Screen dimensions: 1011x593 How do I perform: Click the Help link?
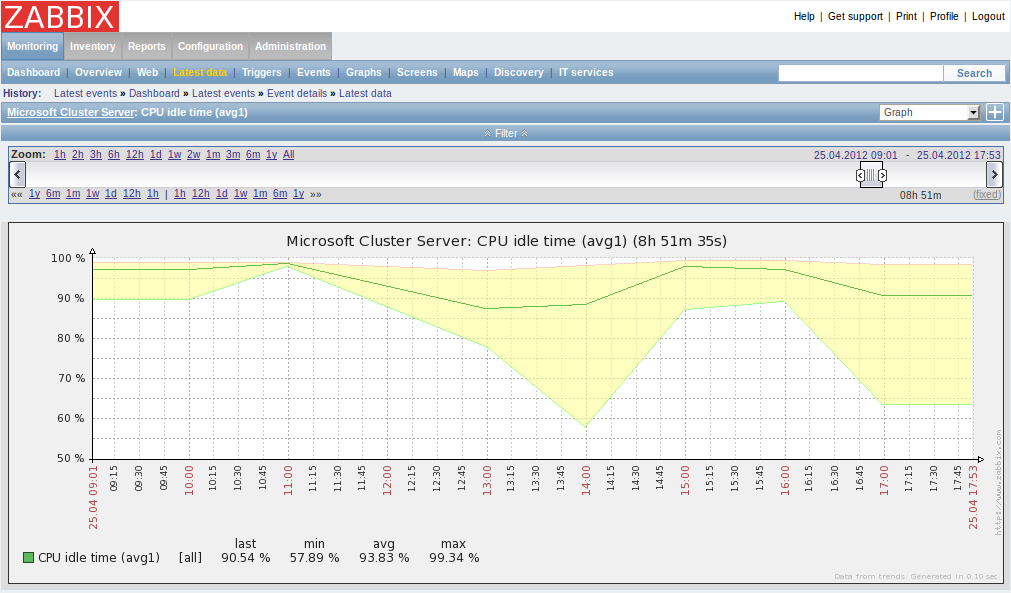804,16
